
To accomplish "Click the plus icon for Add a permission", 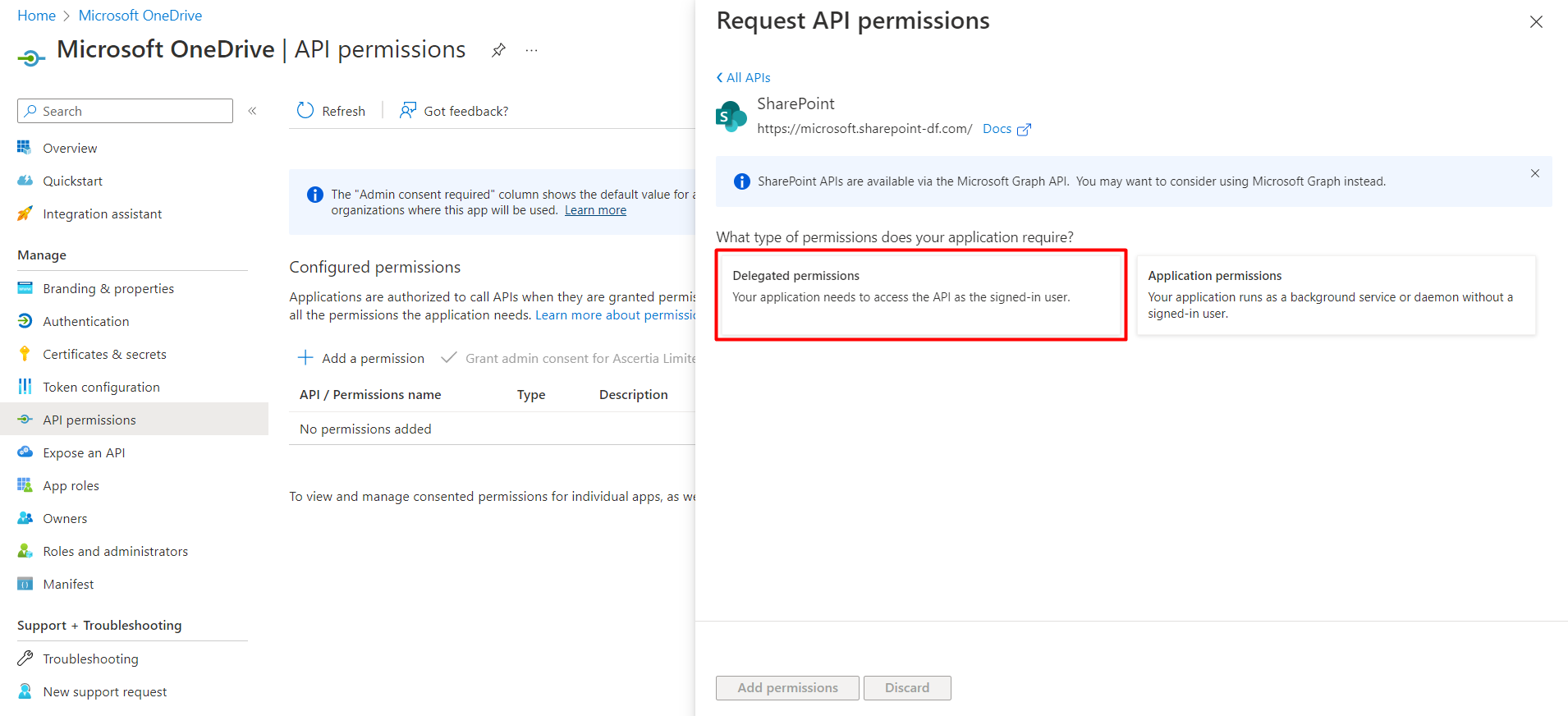I will (305, 358).
